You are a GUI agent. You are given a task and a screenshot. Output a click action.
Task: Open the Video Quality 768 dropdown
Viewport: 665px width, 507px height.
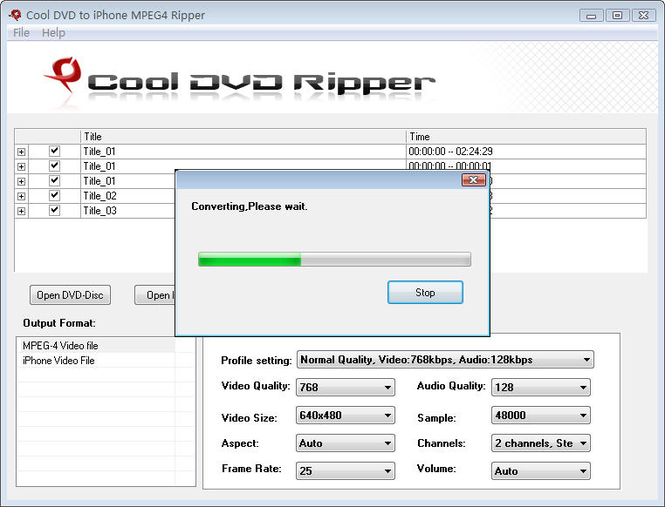click(345, 387)
